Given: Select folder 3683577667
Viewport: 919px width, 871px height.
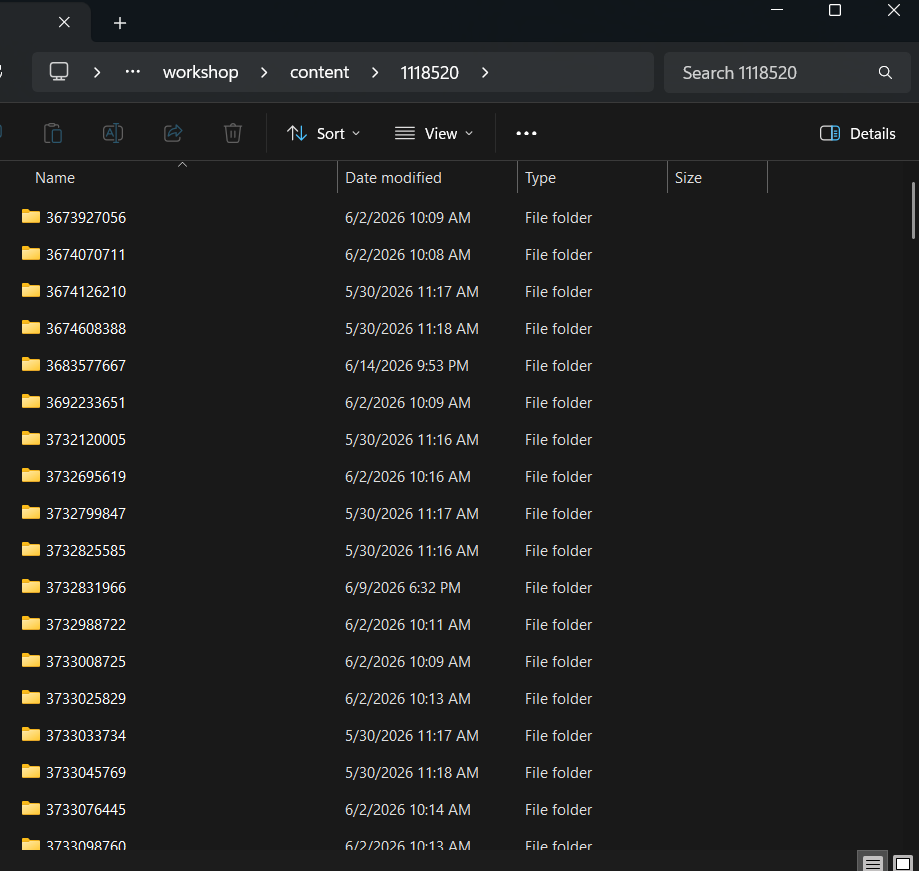Looking at the screenshot, I should [x=86, y=366].
